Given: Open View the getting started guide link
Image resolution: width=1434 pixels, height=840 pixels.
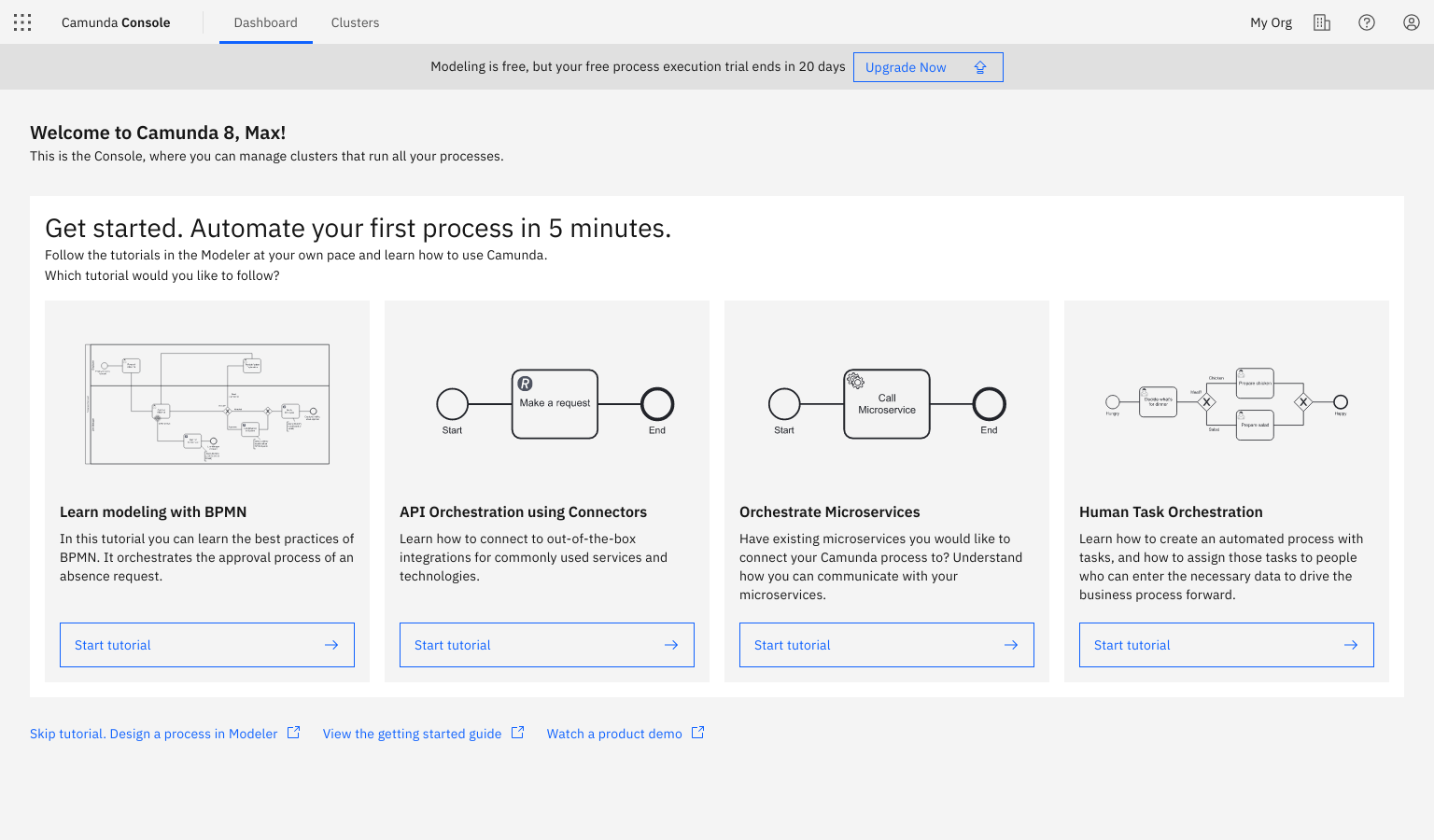Looking at the screenshot, I should click(412, 734).
